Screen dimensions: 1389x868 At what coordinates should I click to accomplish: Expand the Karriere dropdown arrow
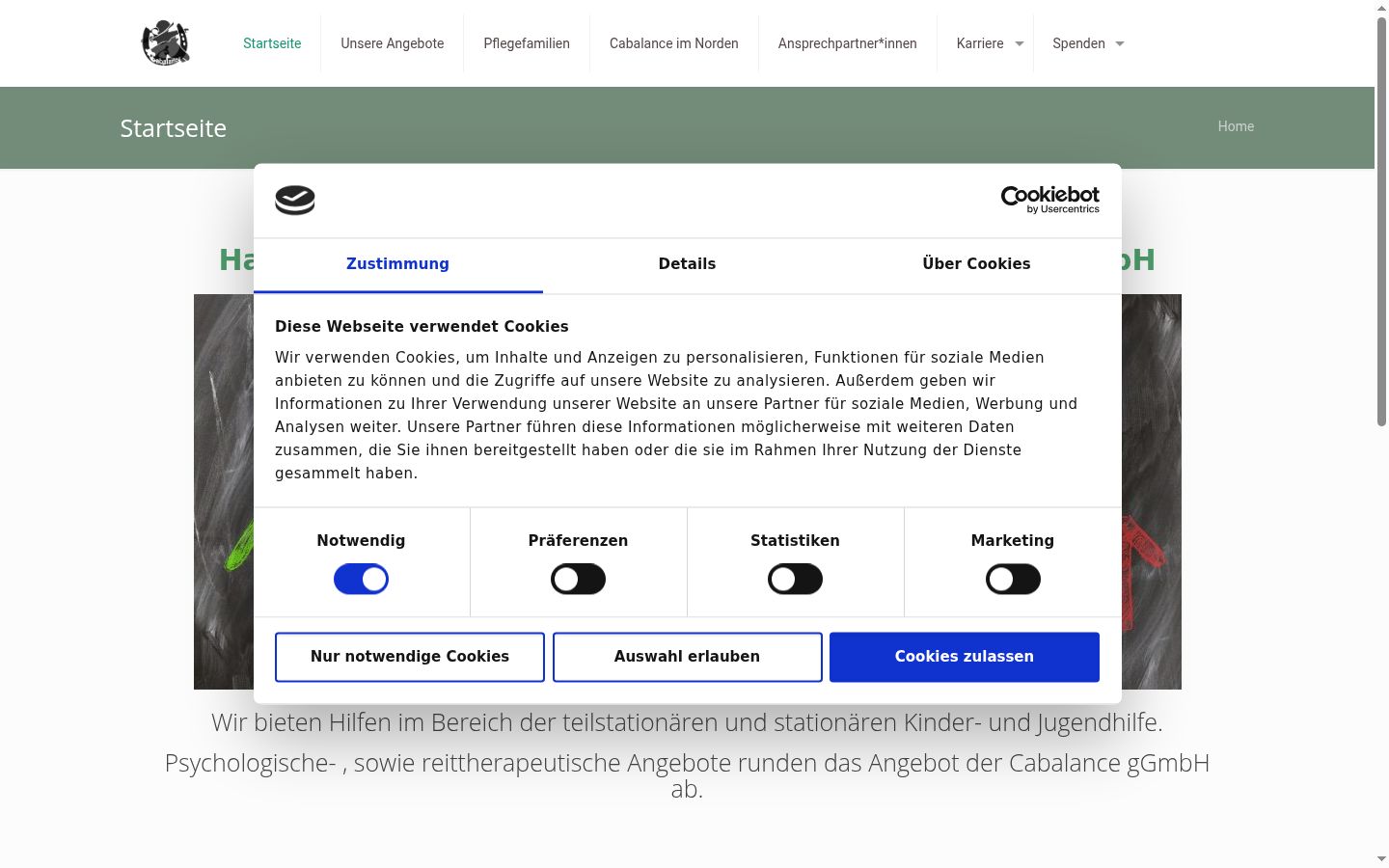click(1020, 43)
